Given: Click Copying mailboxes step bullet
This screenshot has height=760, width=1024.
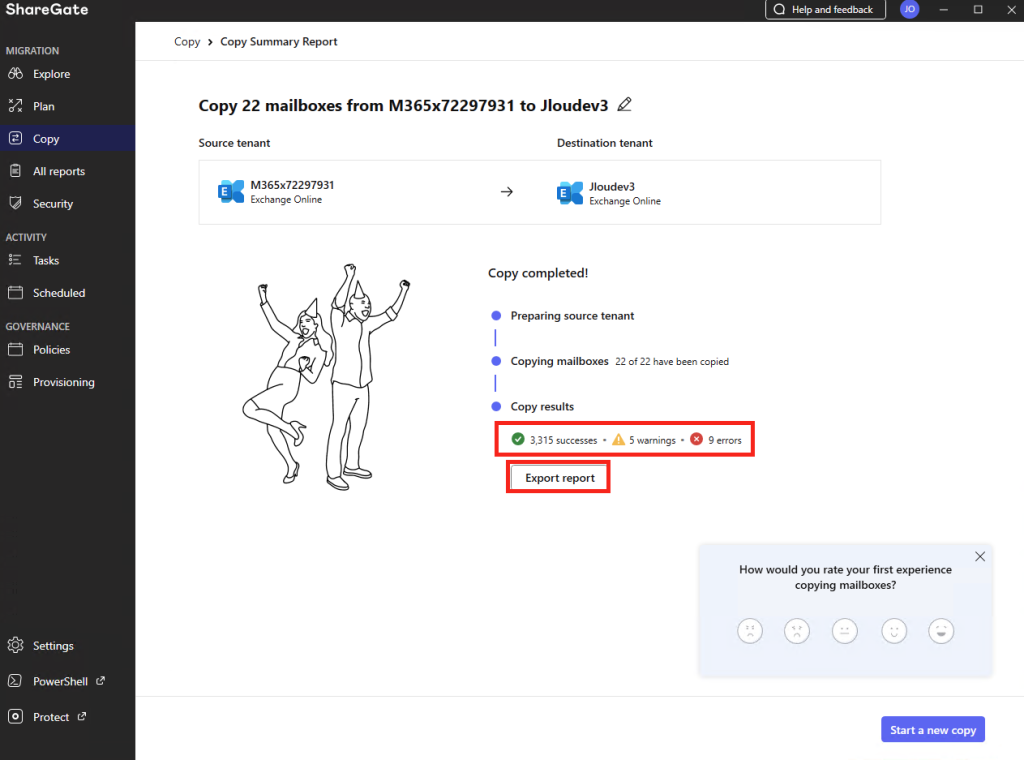Looking at the screenshot, I should click(x=496, y=361).
